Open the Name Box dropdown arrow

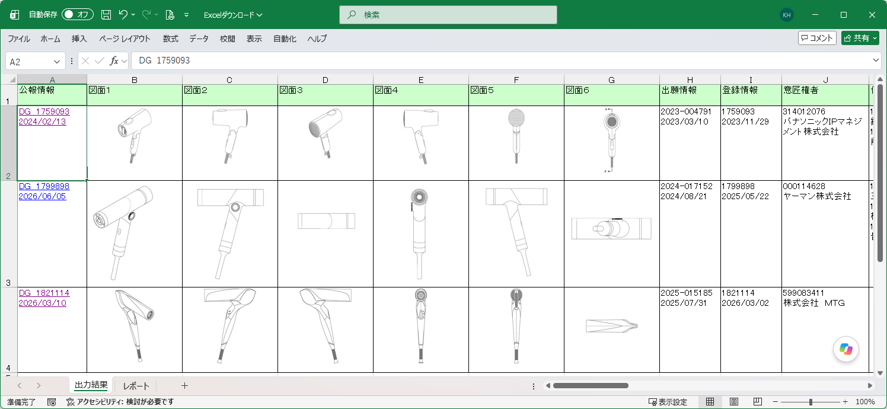[57, 61]
